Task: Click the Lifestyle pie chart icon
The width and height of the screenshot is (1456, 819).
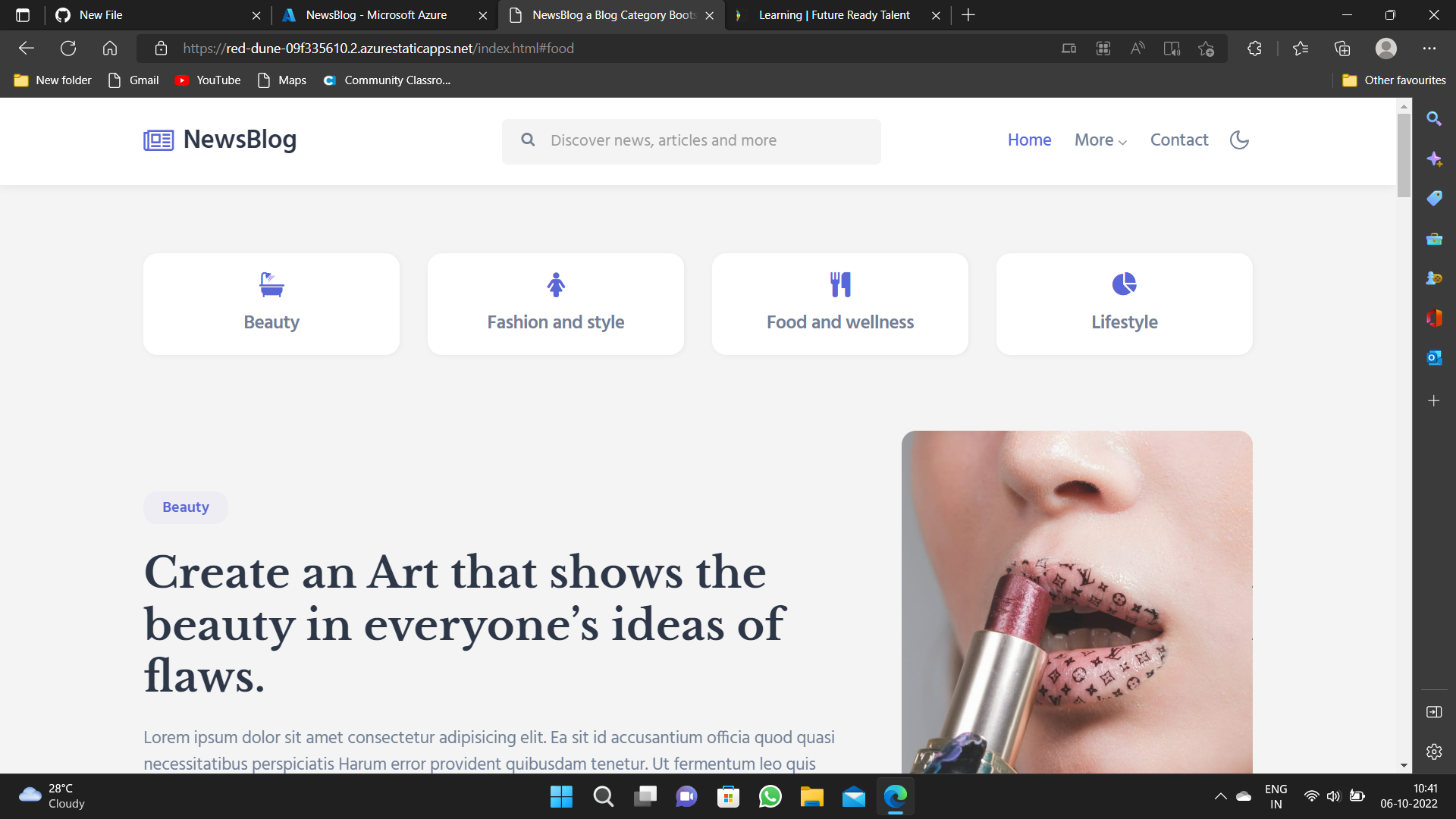Action: [x=1124, y=283]
